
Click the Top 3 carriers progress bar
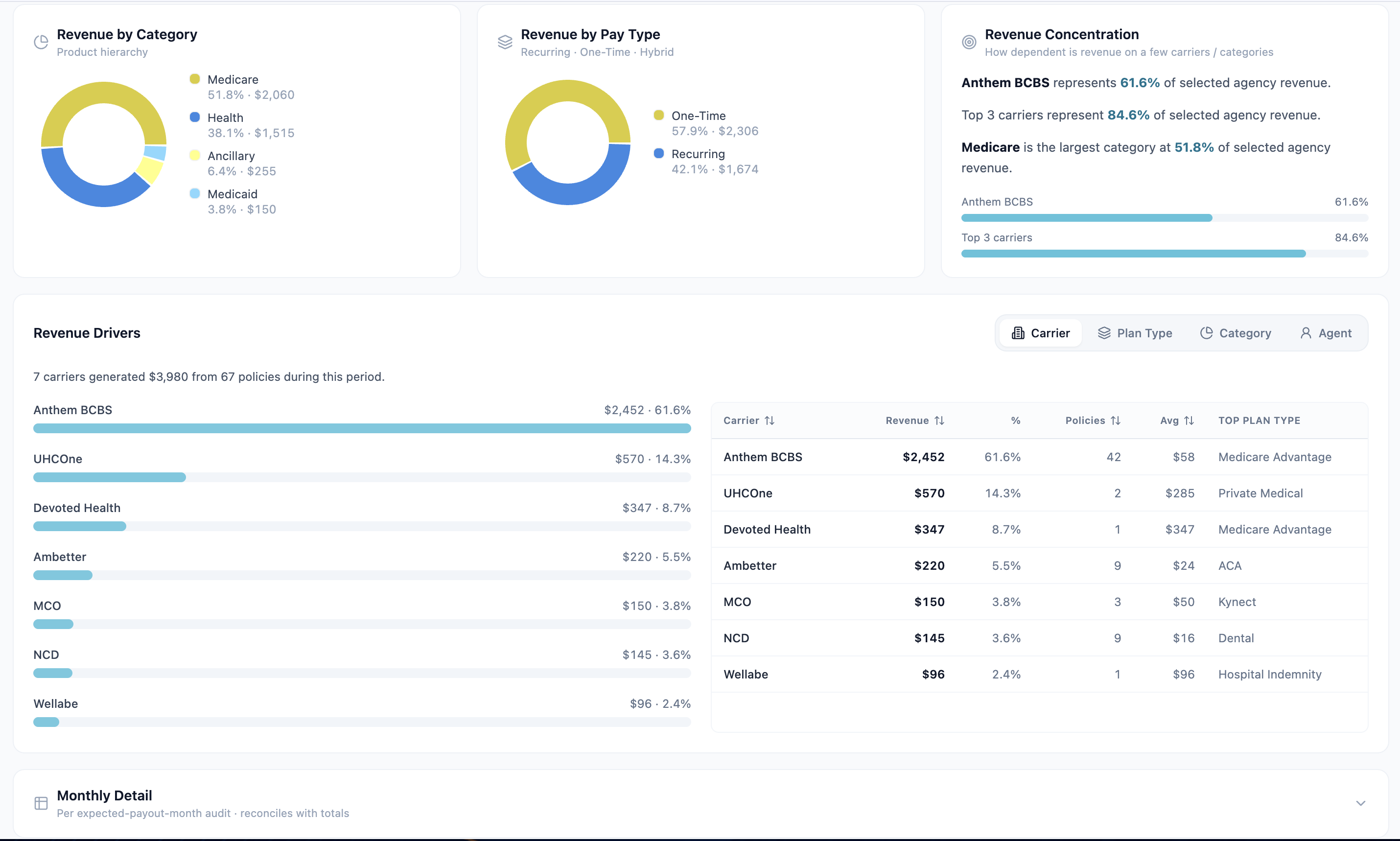click(1165, 253)
